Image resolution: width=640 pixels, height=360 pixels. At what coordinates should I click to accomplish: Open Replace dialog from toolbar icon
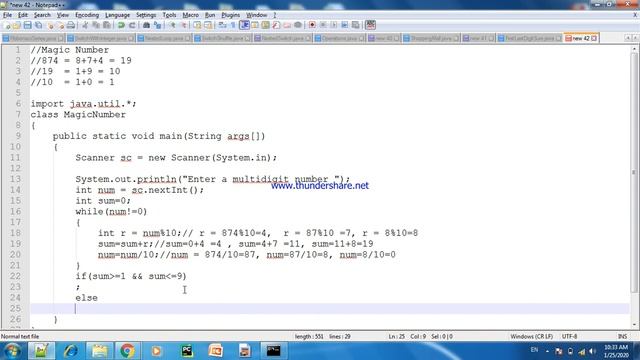tap(157, 25)
